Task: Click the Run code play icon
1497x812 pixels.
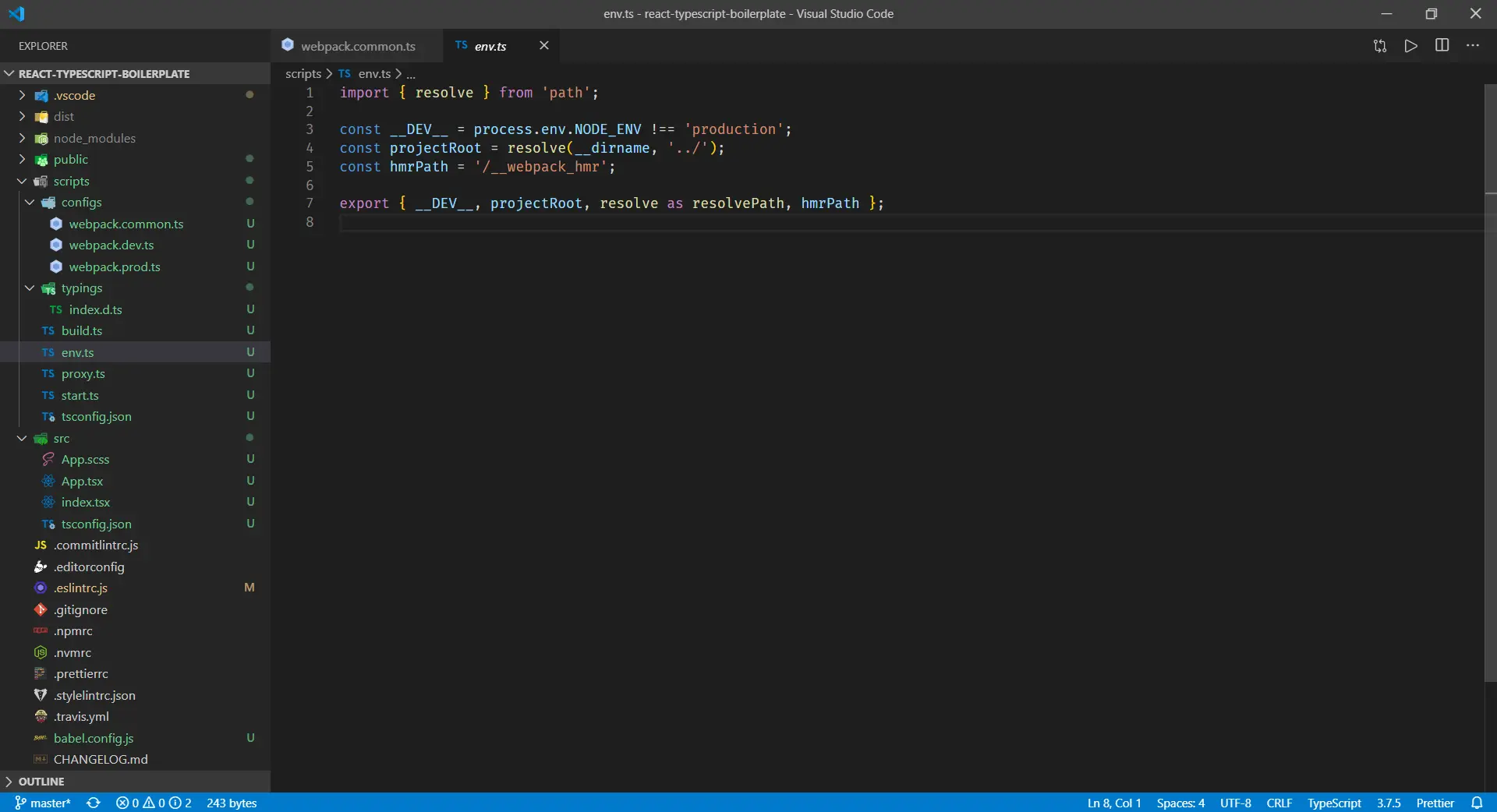Action: [1411, 46]
